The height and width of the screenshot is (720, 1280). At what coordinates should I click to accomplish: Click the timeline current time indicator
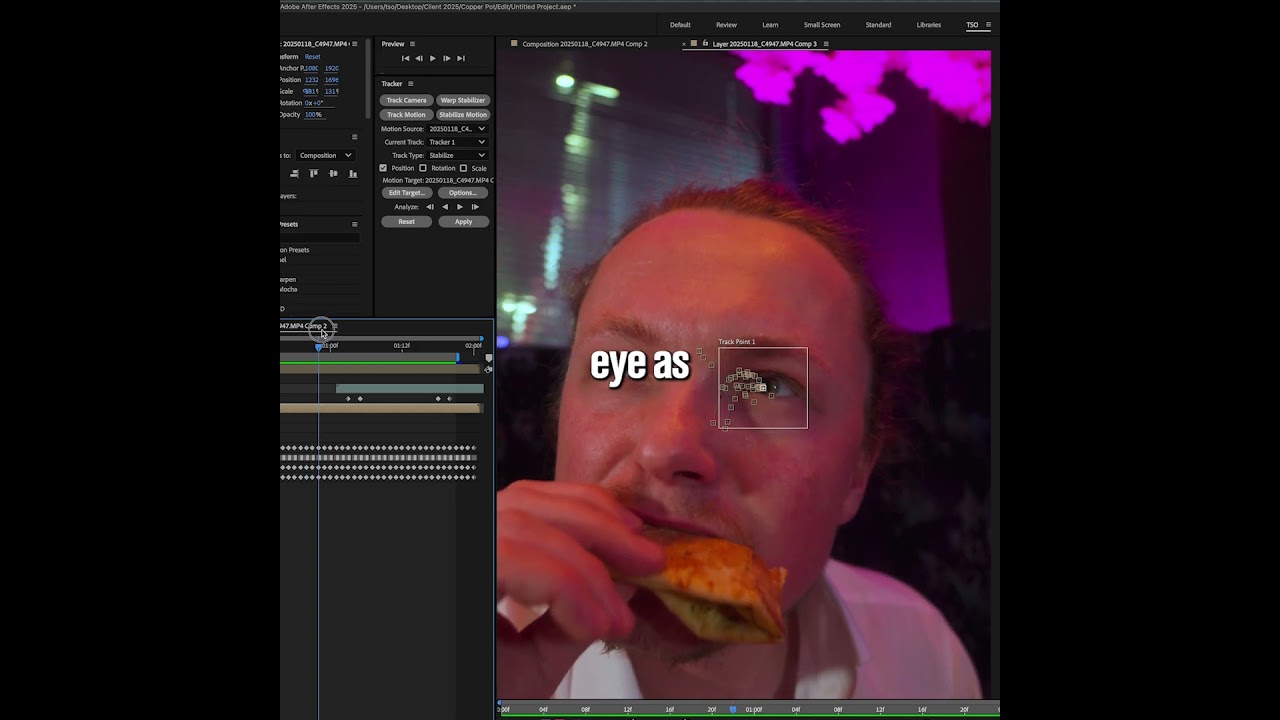tap(319, 346)
